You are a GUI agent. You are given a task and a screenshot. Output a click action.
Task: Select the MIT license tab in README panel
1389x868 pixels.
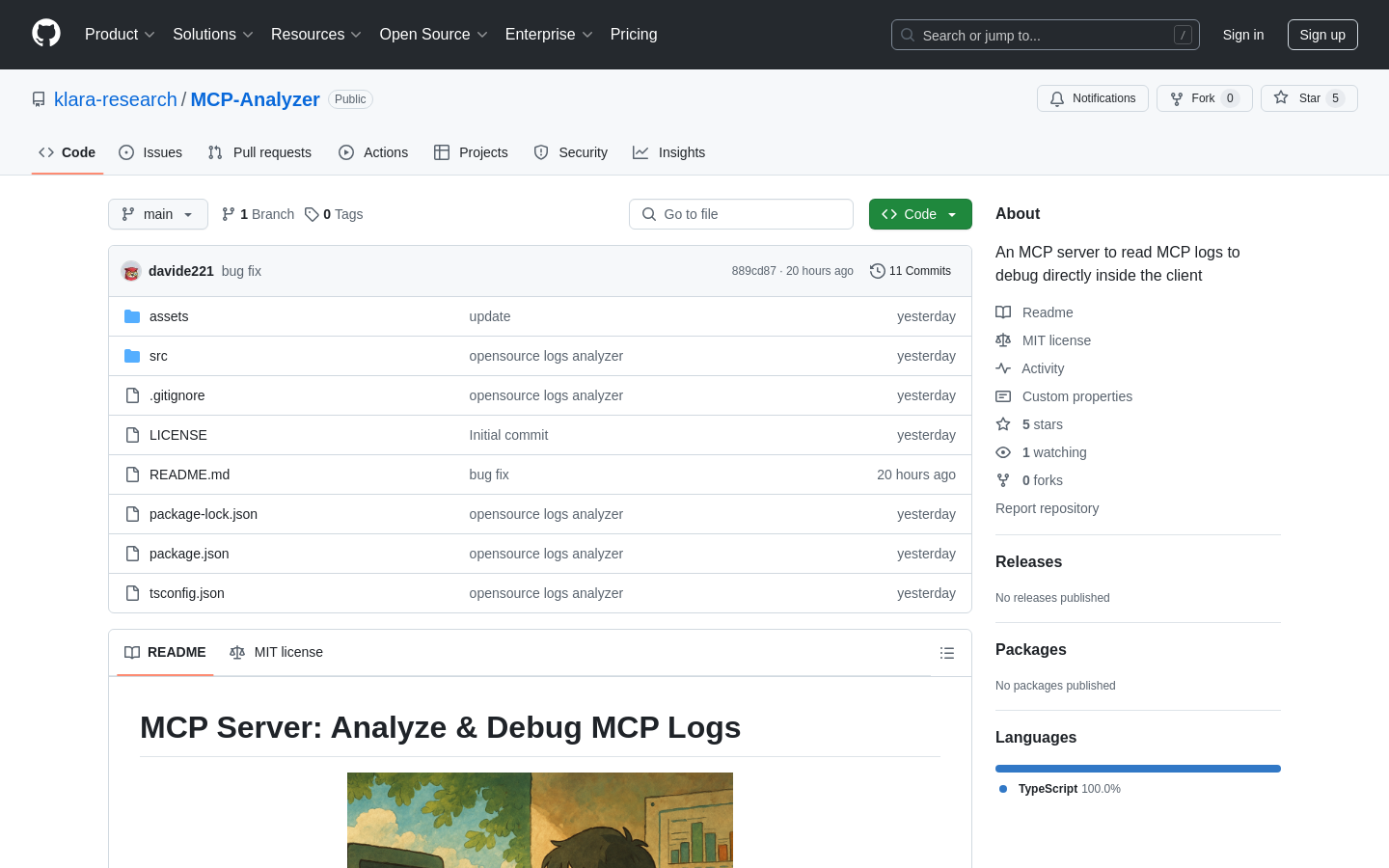[276, 653]
